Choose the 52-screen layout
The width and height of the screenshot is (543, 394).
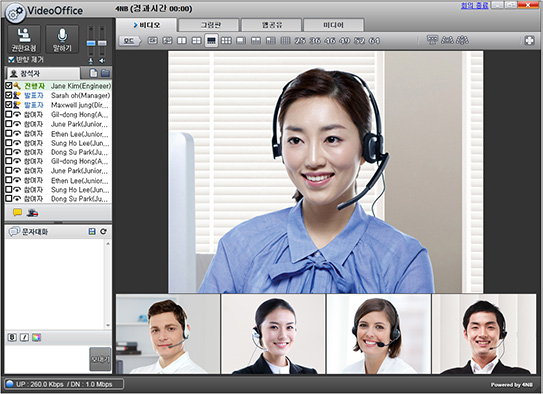tap(359, 41)
